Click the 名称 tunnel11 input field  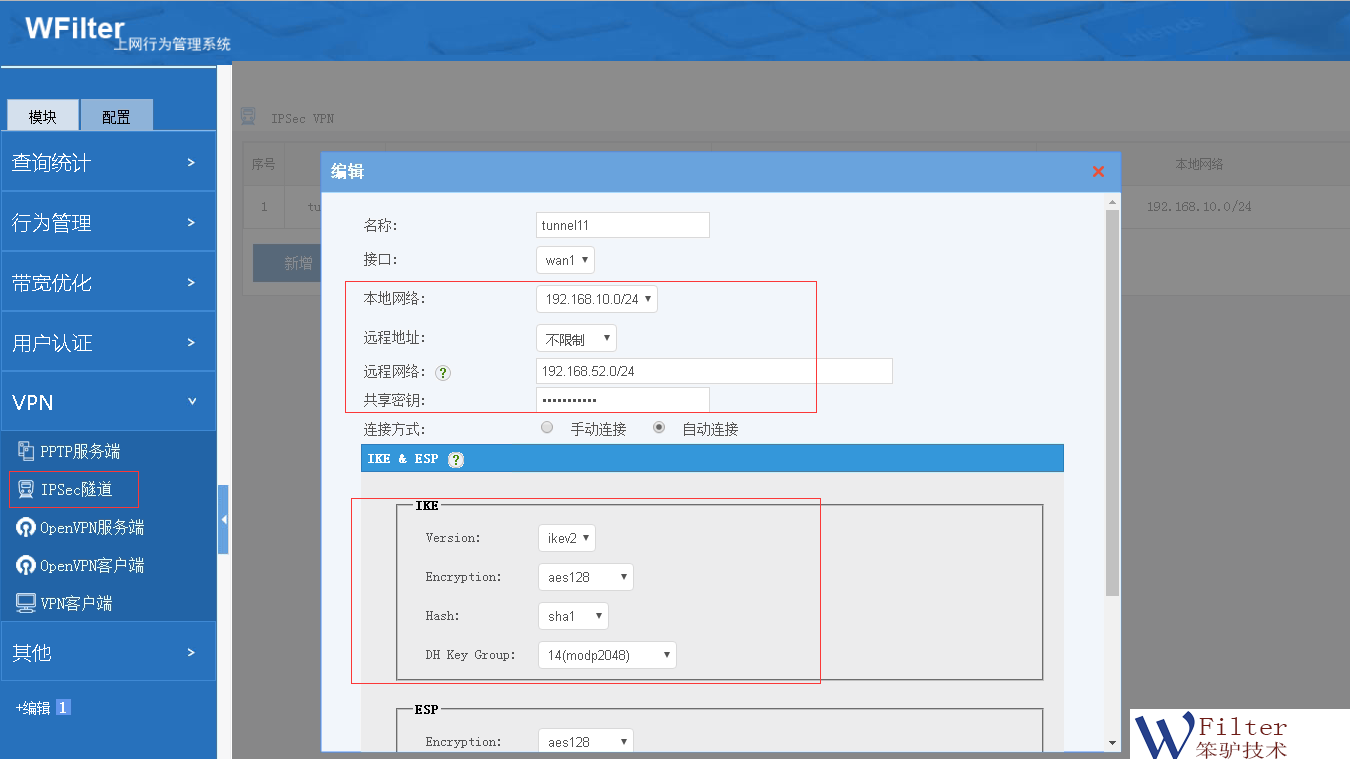pos(622,225)
